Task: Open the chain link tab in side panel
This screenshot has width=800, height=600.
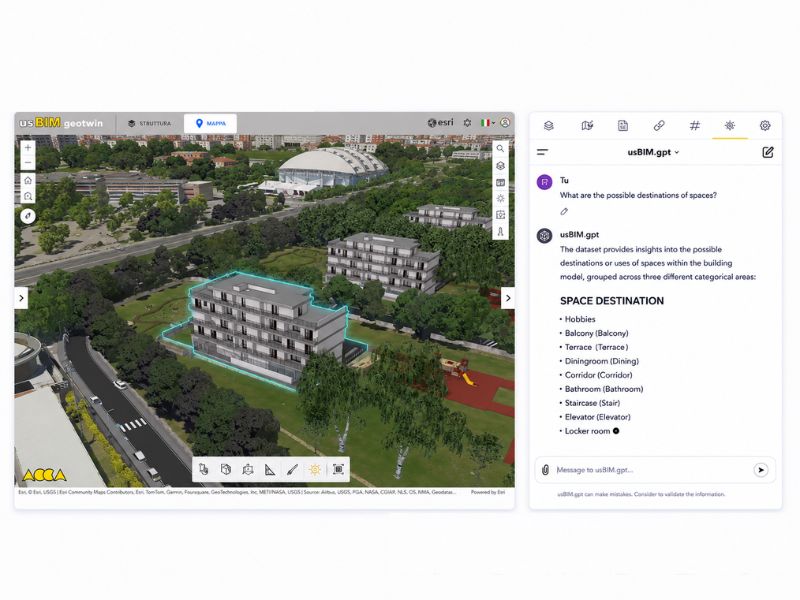Action: coord(659,126)
